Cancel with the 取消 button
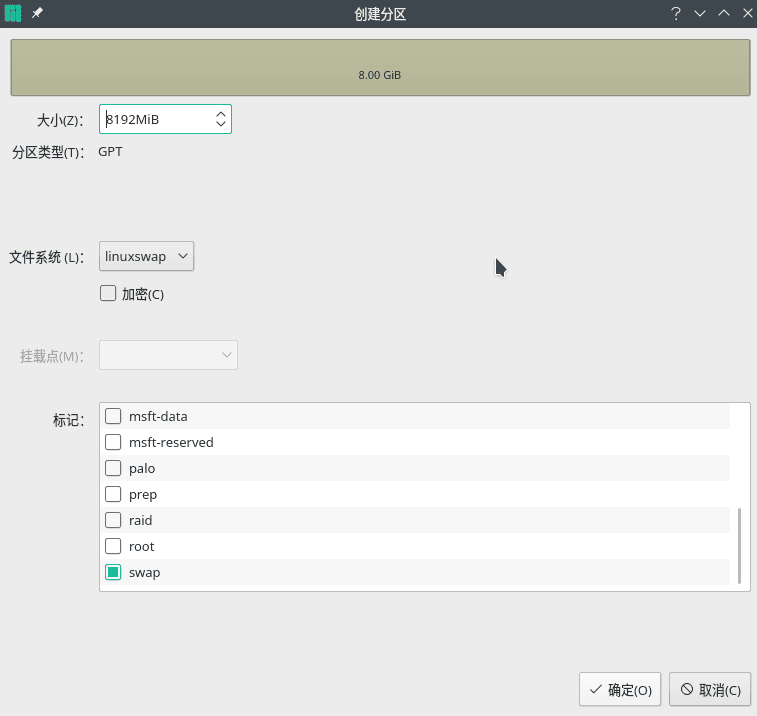This screenshot has height=716, width=757. (x=710, y=689)
